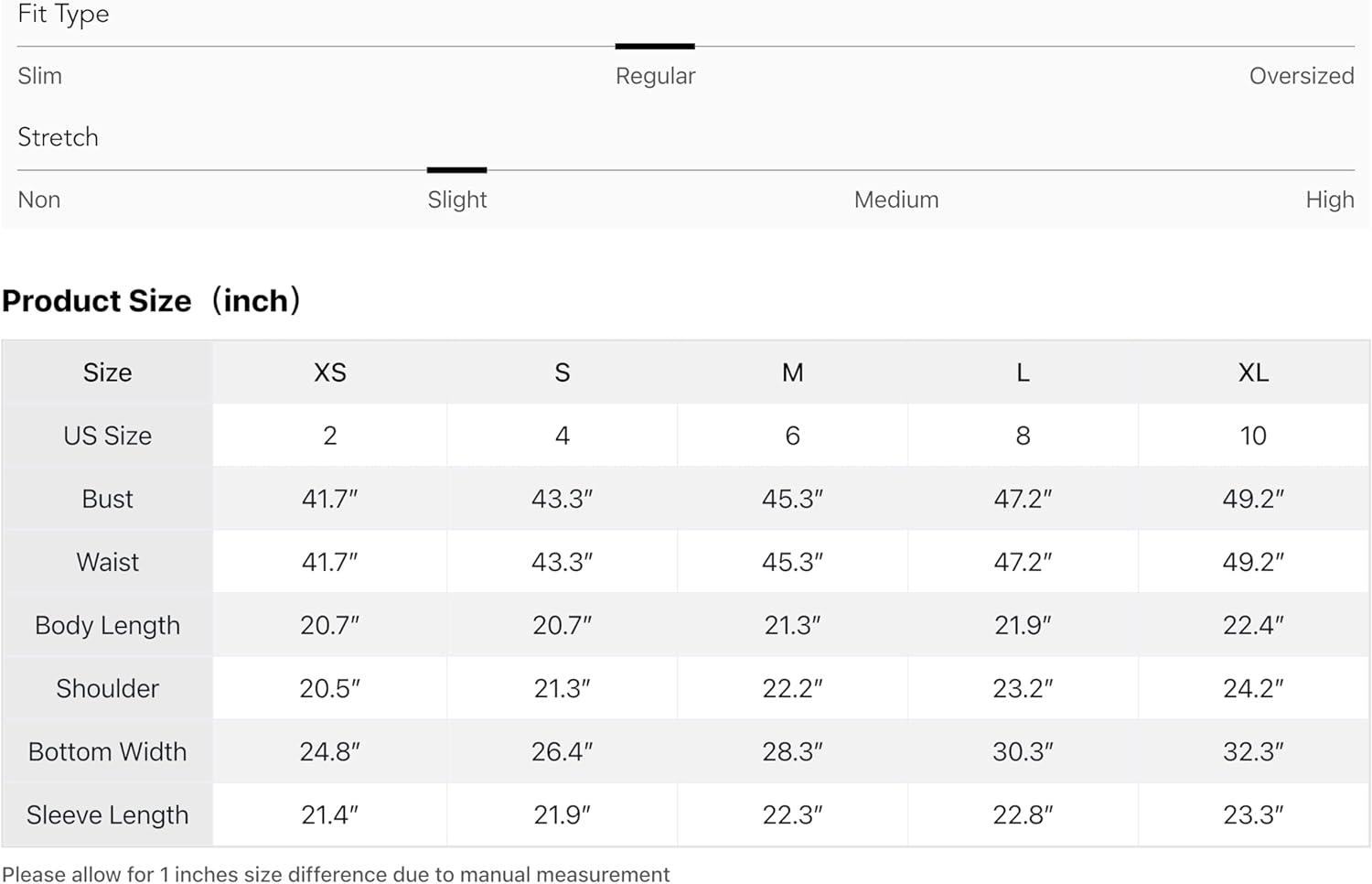1372x884 pixels.
Task: Select the XL column header
Action: click(1252, 372)
